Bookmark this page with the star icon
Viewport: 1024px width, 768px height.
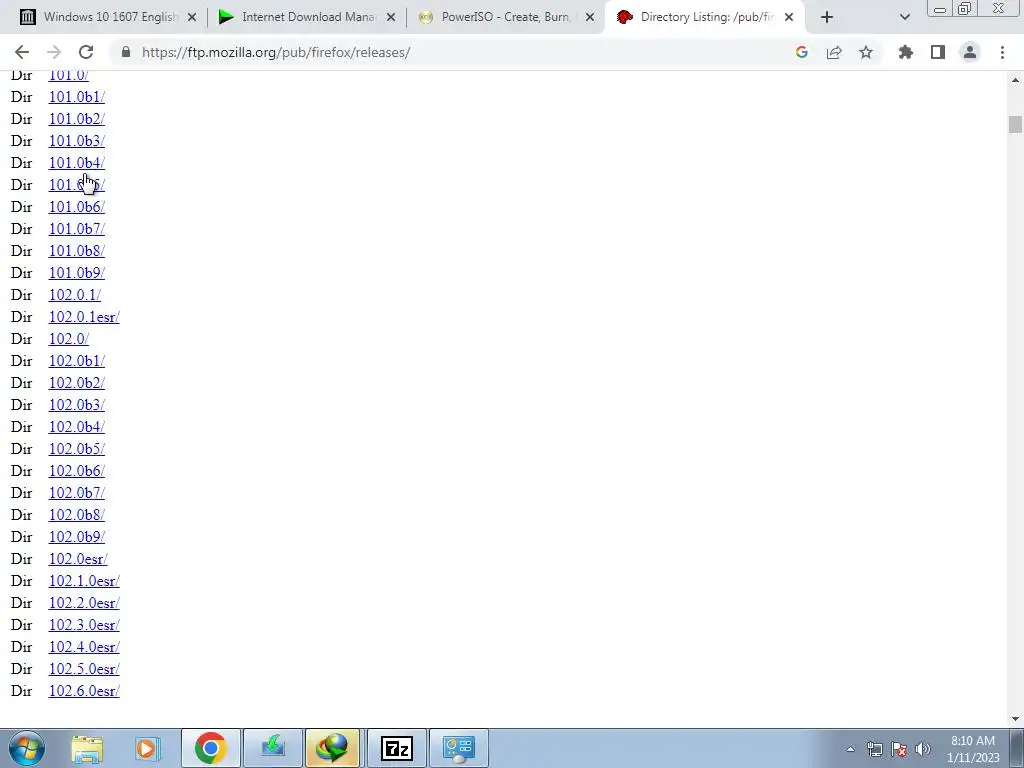866,52
